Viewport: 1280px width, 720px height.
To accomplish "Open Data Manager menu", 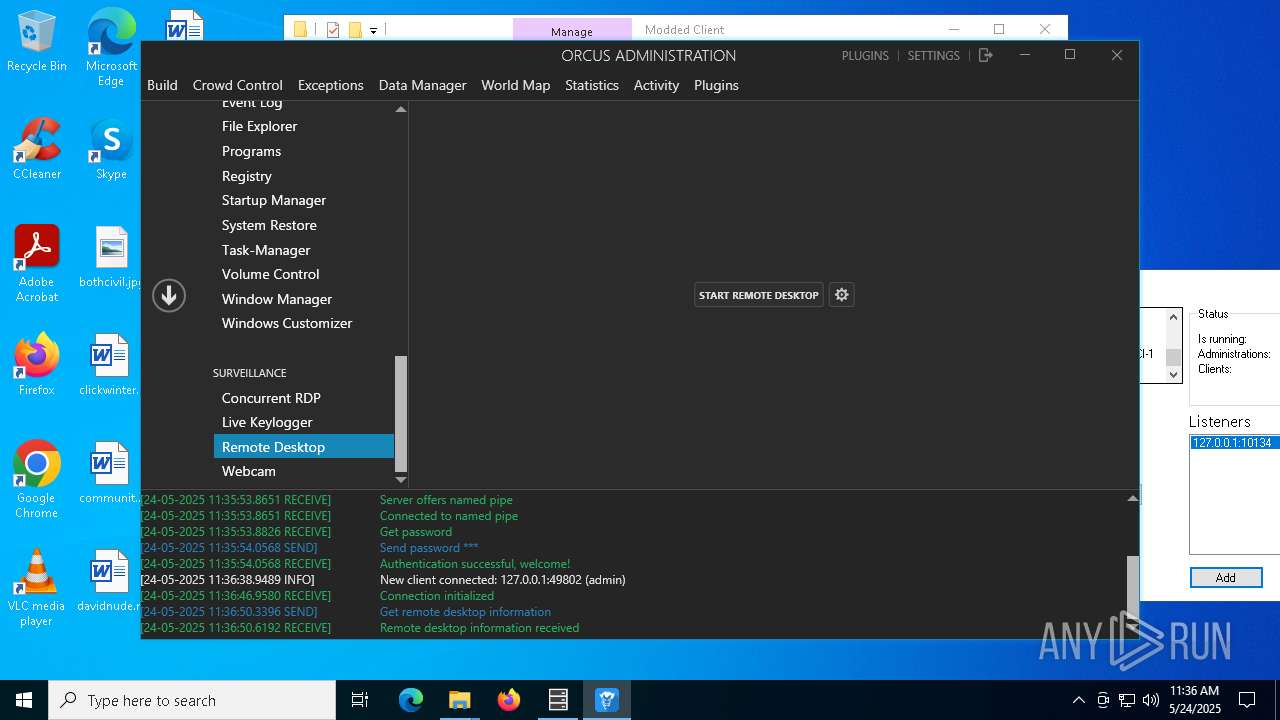I will coord(422,85).
